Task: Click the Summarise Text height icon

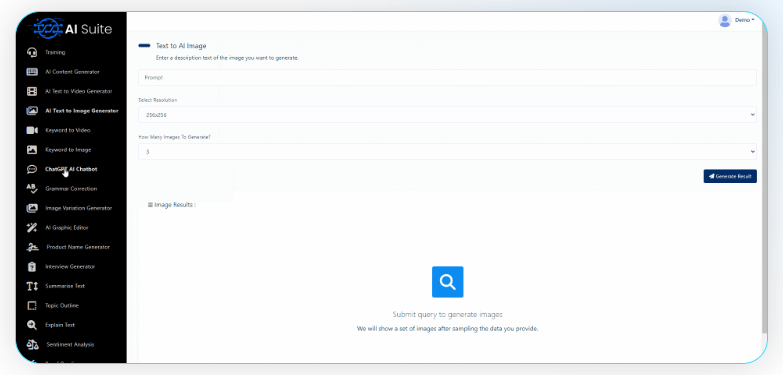Action: [32, 286]
